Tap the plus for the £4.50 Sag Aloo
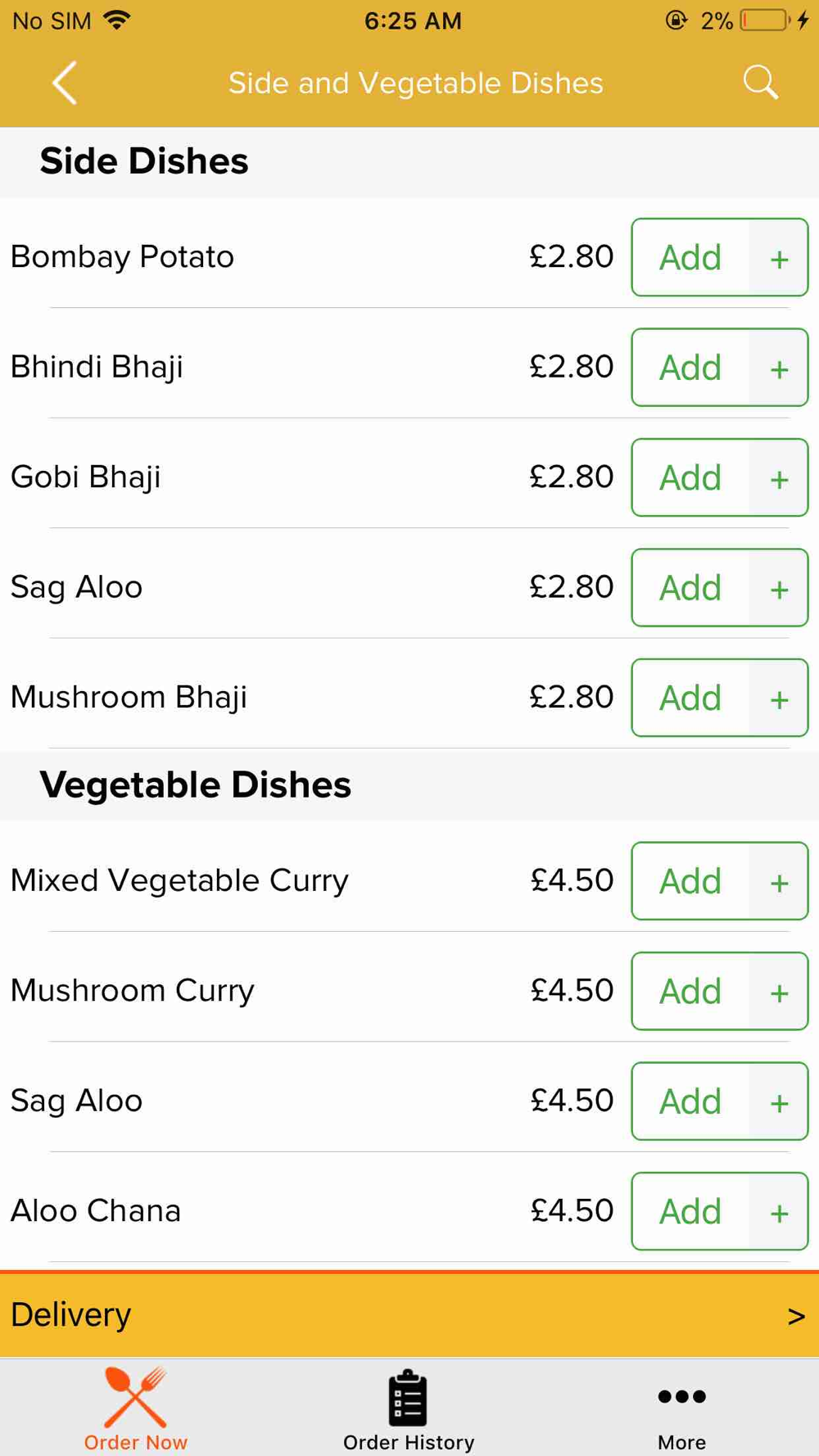The height and width of the screenshot is (1456, 819). (x=779, y=1101)
